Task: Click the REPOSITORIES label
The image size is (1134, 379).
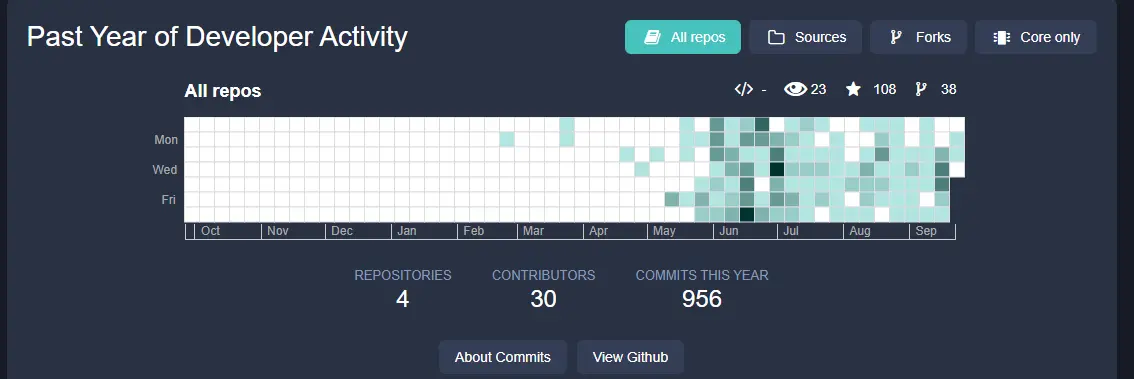Action: click(x=403, y=275)
